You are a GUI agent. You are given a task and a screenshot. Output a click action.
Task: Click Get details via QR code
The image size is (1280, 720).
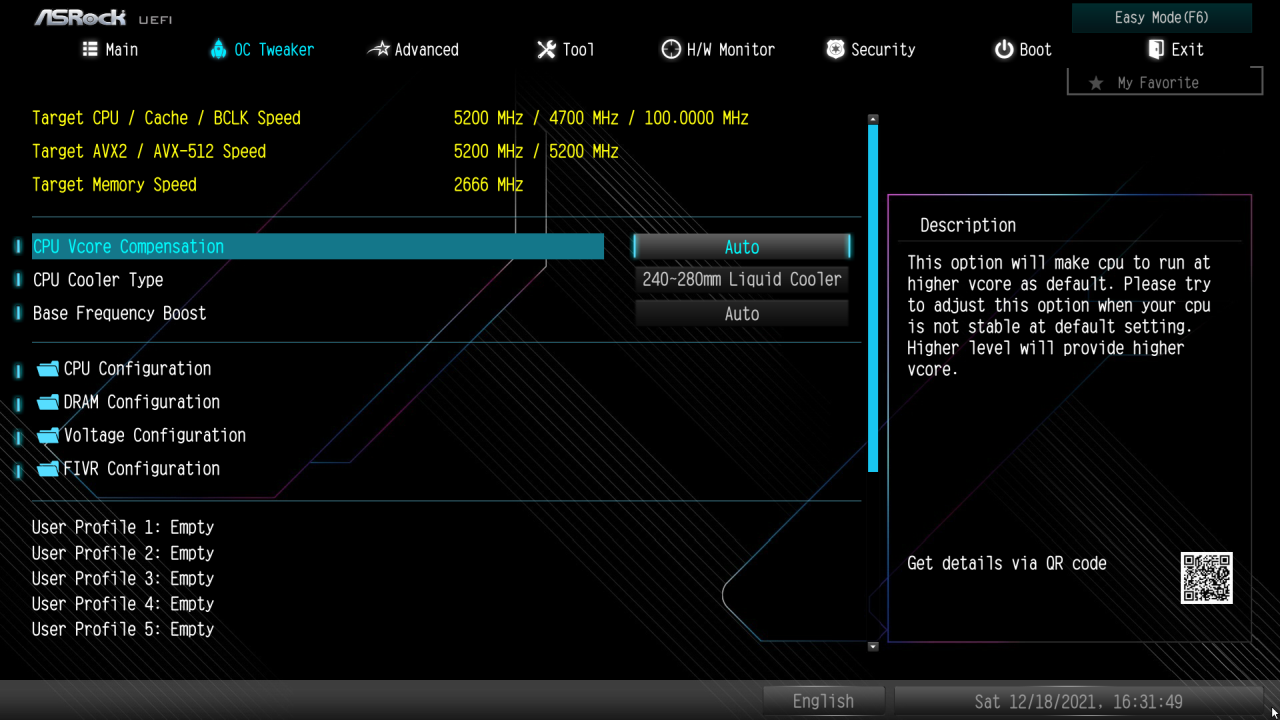(x=1007, y=564)
